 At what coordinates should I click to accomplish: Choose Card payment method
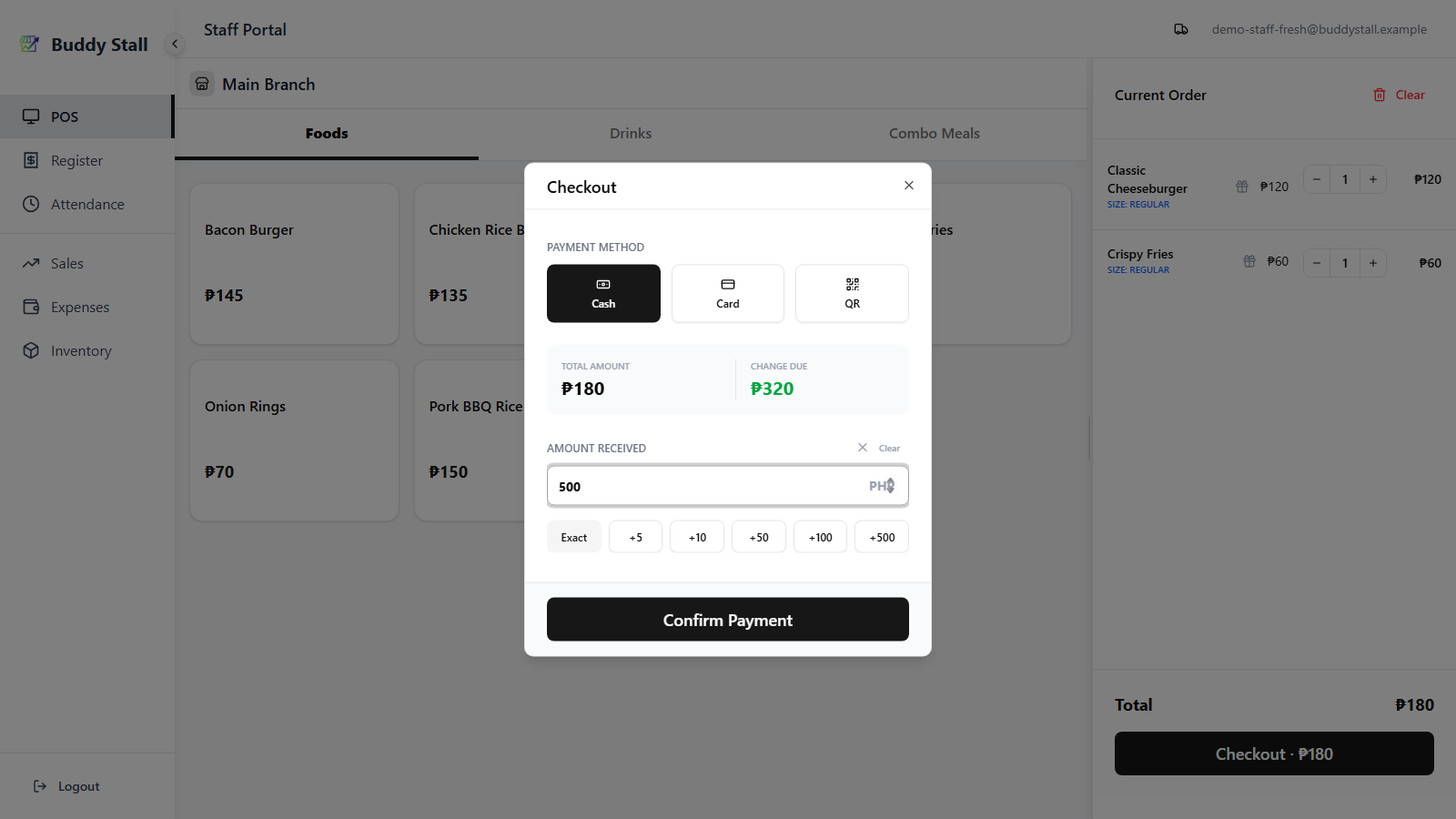tap(728, 293)
